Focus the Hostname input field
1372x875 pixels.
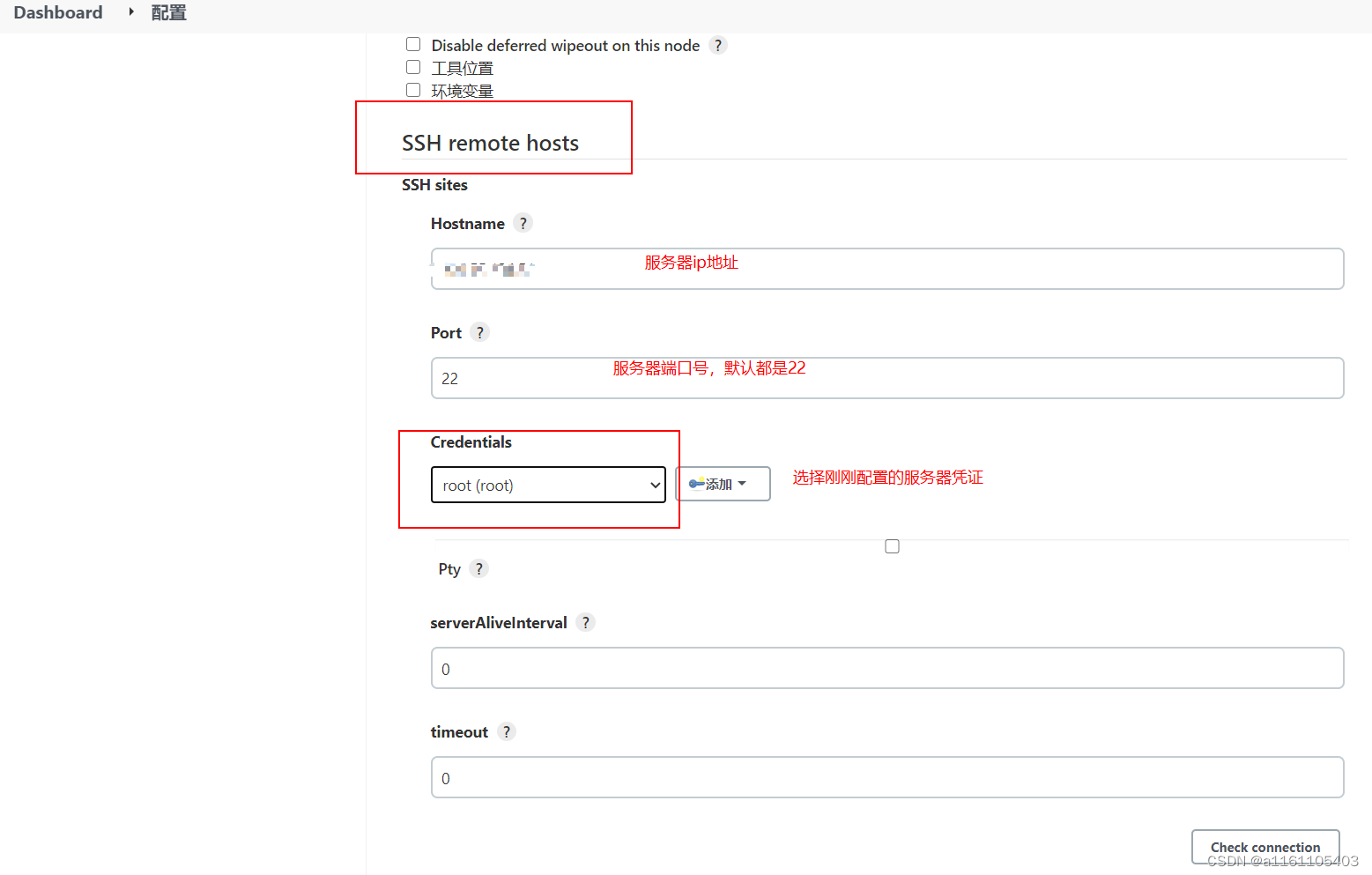pyautogui.click(x=887, y=269)
